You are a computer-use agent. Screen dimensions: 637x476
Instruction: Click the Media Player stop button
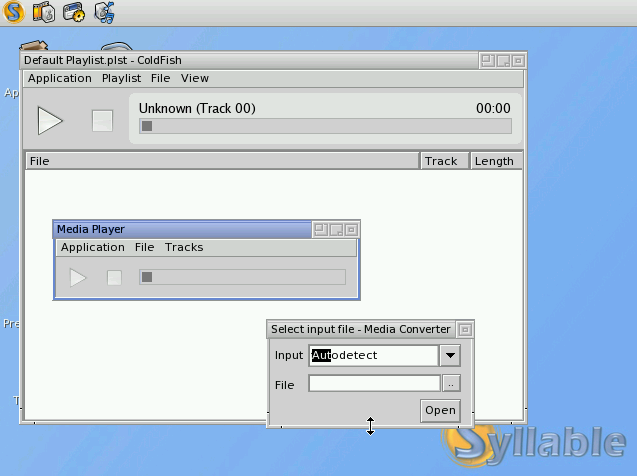click(114, 278)
